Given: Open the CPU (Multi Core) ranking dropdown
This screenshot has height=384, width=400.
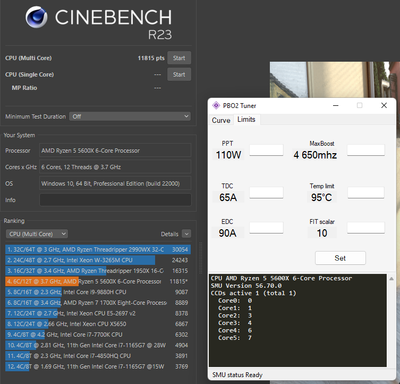Looking at the screenshot, I should (37, 234).
